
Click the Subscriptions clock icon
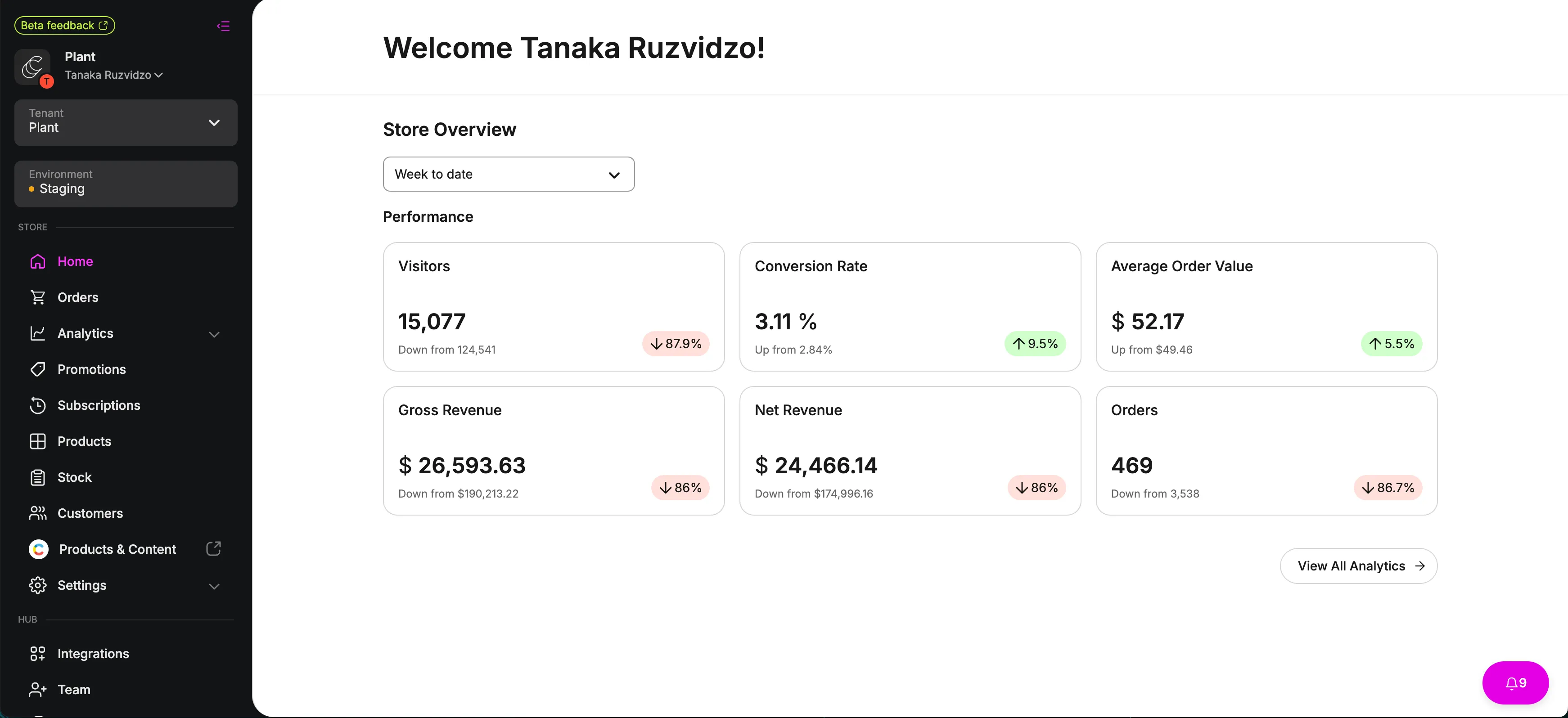click(38, 405)
